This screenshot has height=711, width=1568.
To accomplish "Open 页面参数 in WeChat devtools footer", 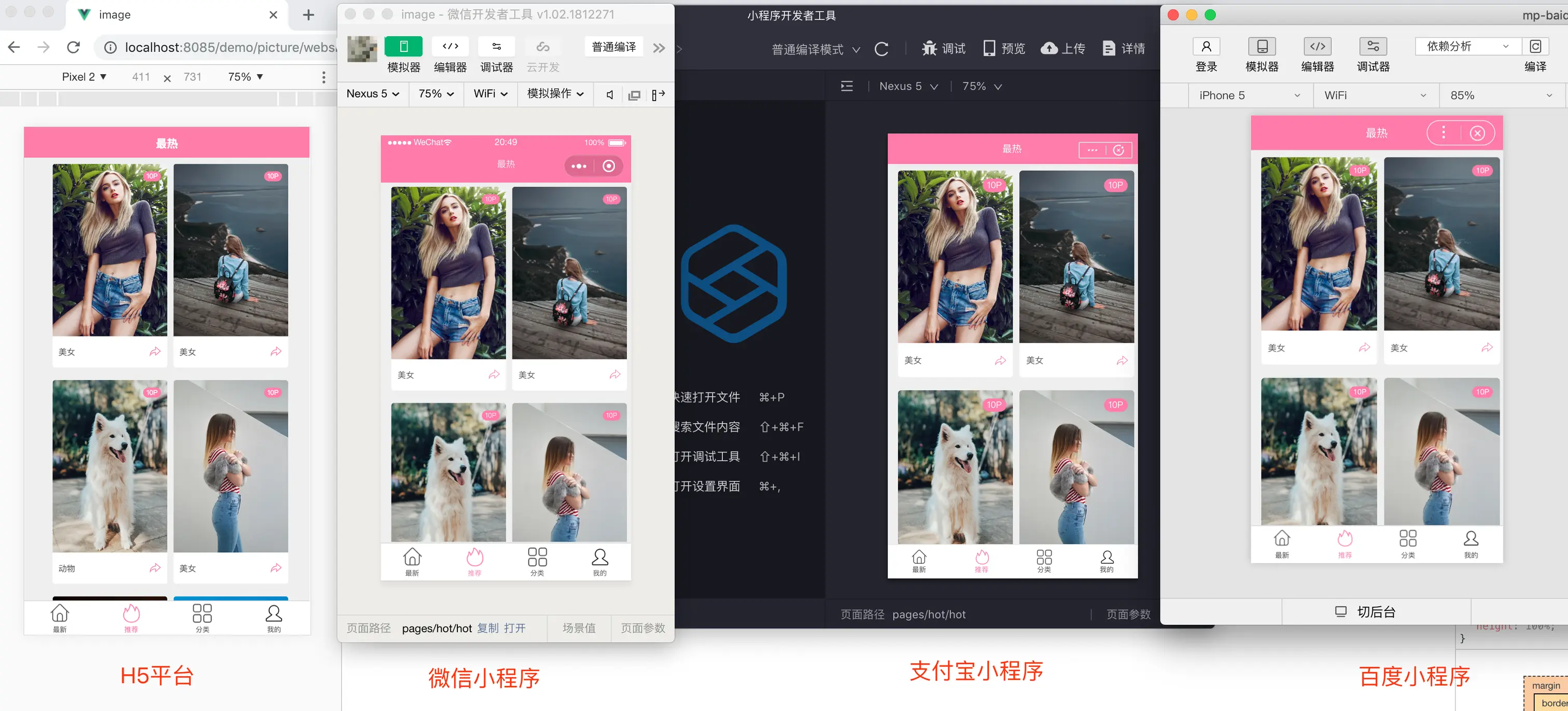I will (x=643, y=628).
